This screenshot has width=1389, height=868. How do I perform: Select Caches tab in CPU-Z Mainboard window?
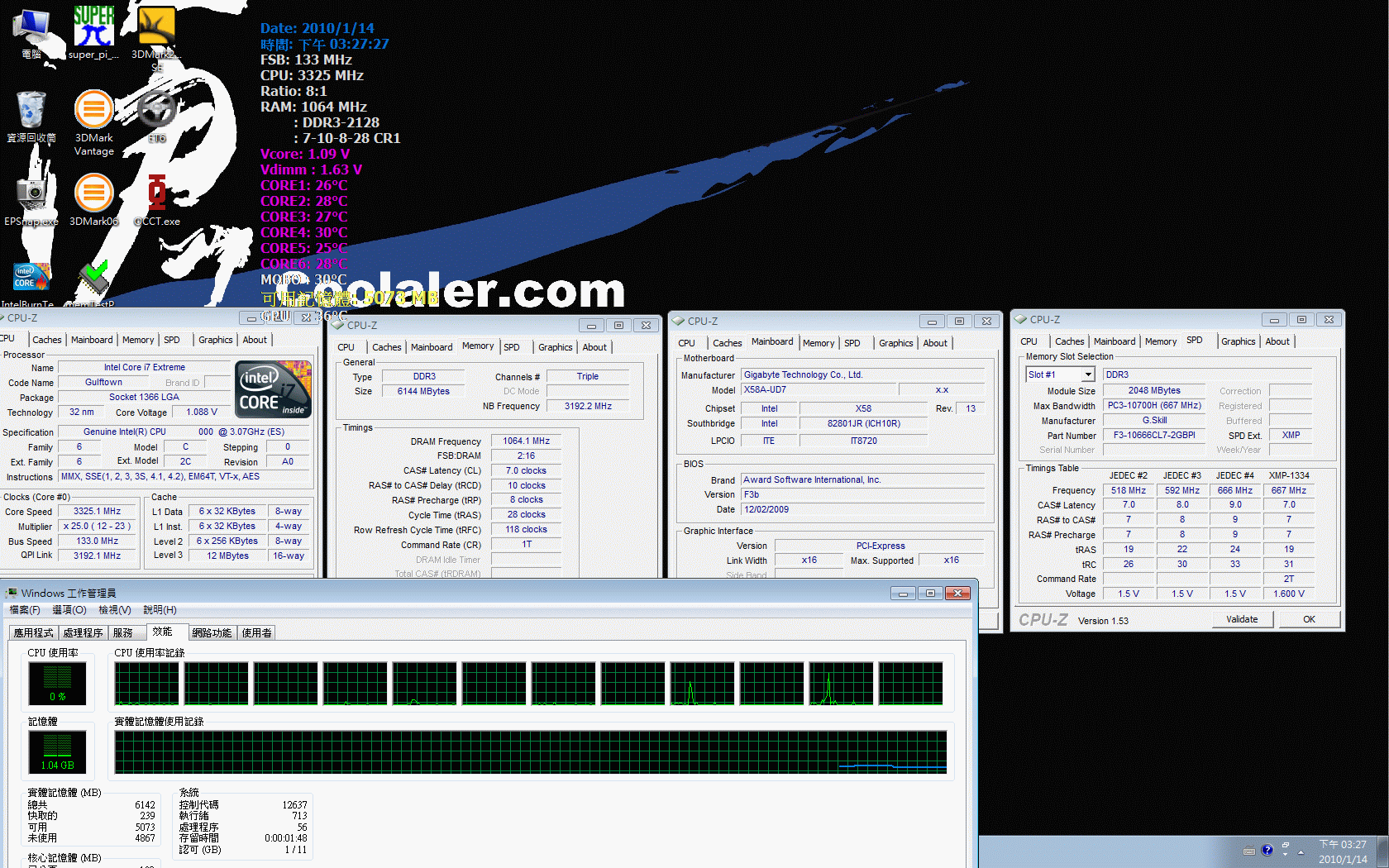728,343
